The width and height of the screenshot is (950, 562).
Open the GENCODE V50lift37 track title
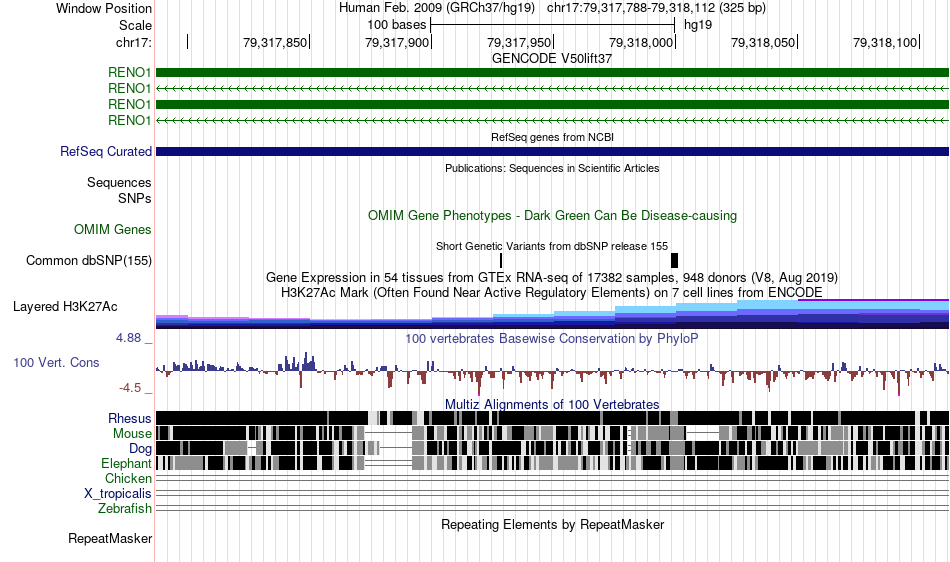[x=552, y=59]
